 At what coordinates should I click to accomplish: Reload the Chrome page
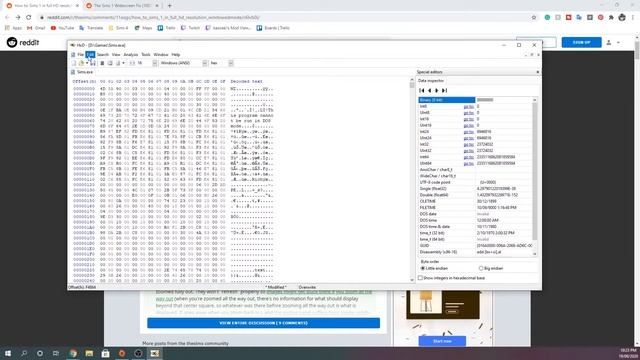29,18
